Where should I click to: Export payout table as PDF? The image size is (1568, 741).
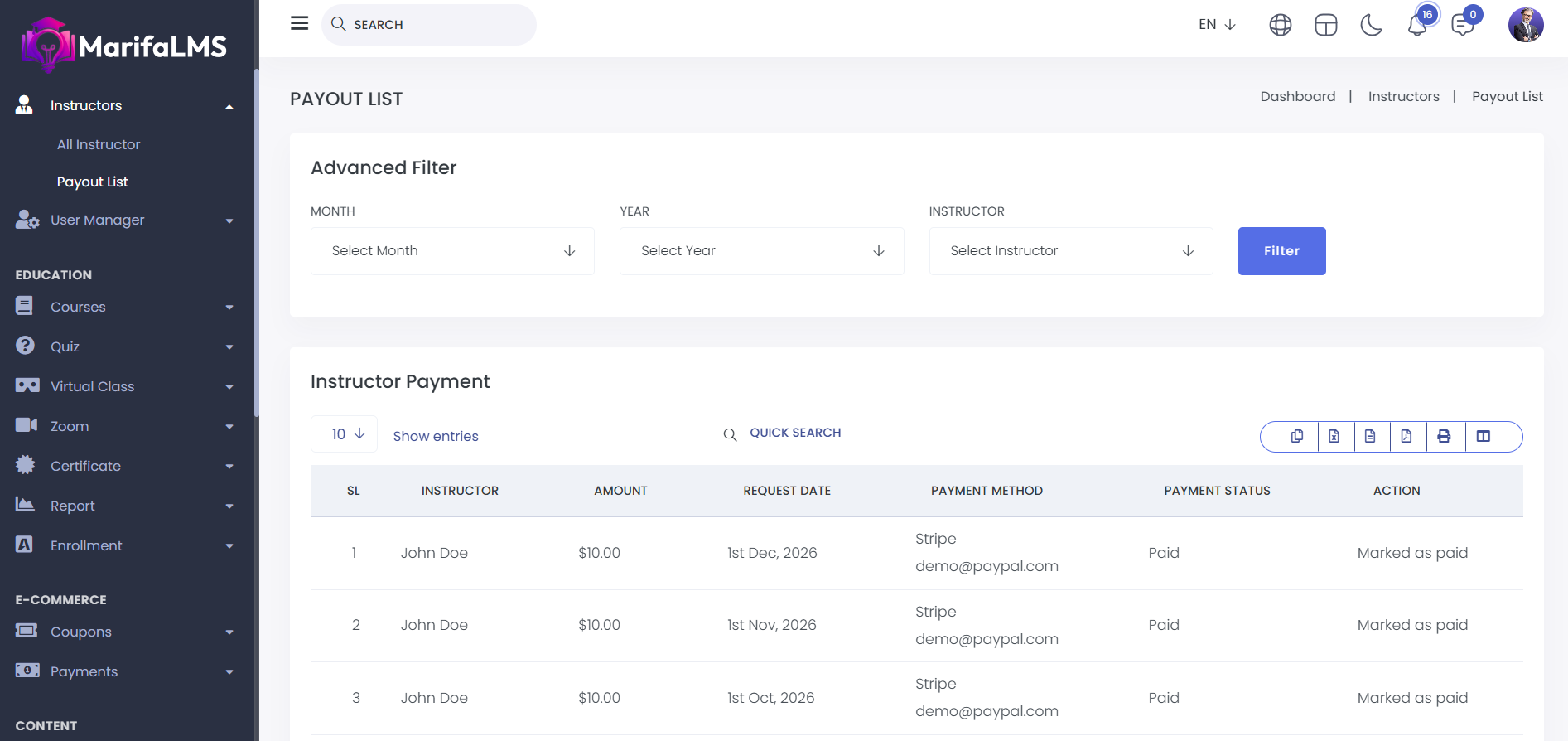click(x=1406, y=436)
